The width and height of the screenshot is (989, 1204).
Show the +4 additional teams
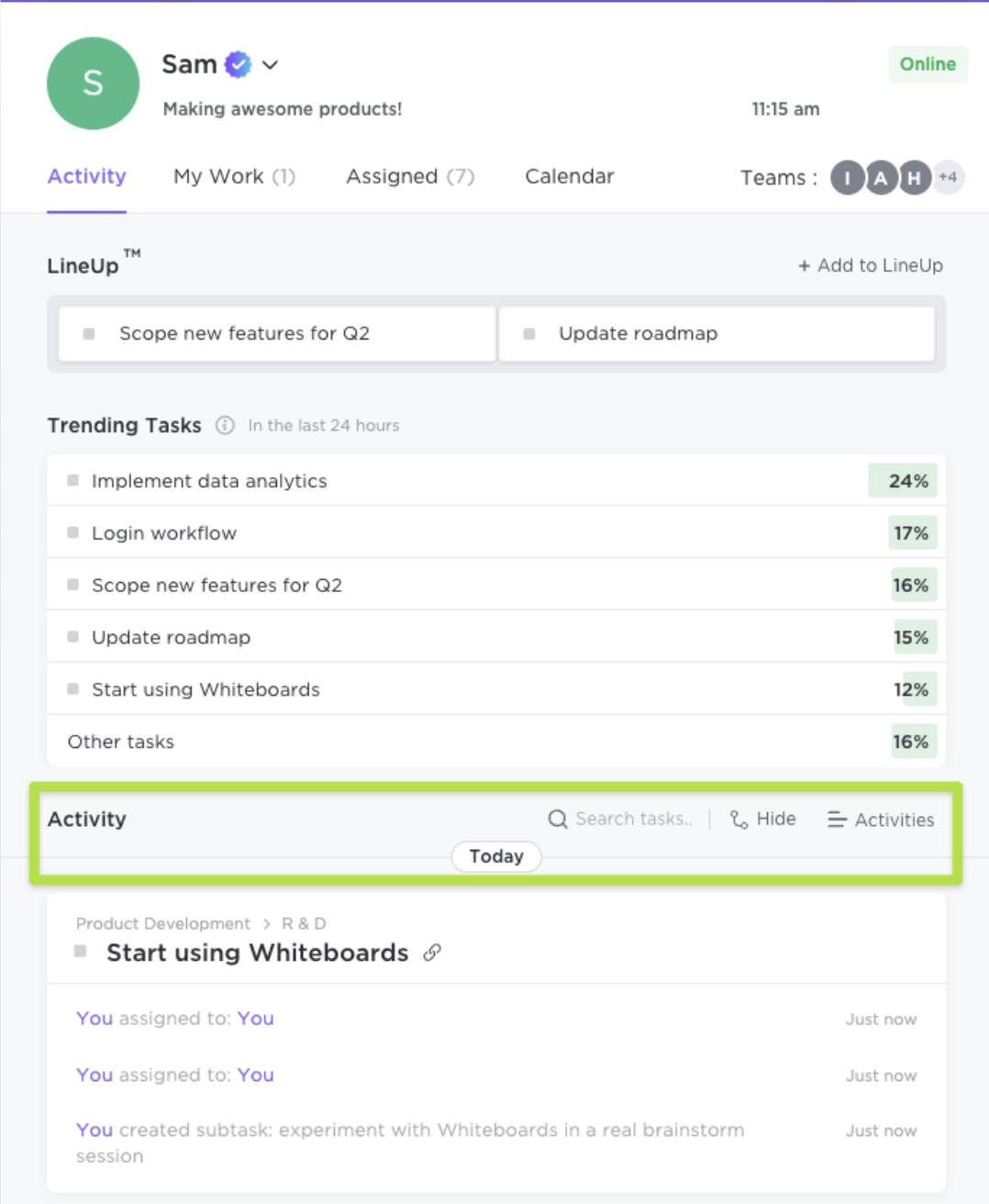(948, 177)
